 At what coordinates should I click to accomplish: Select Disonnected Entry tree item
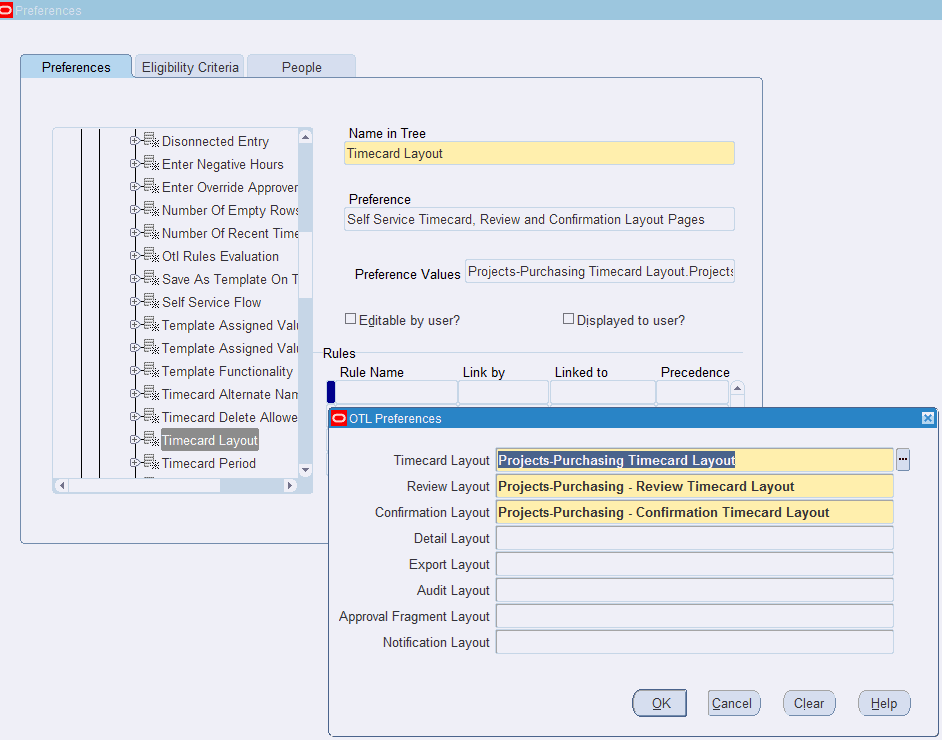[x=215, y=141]
